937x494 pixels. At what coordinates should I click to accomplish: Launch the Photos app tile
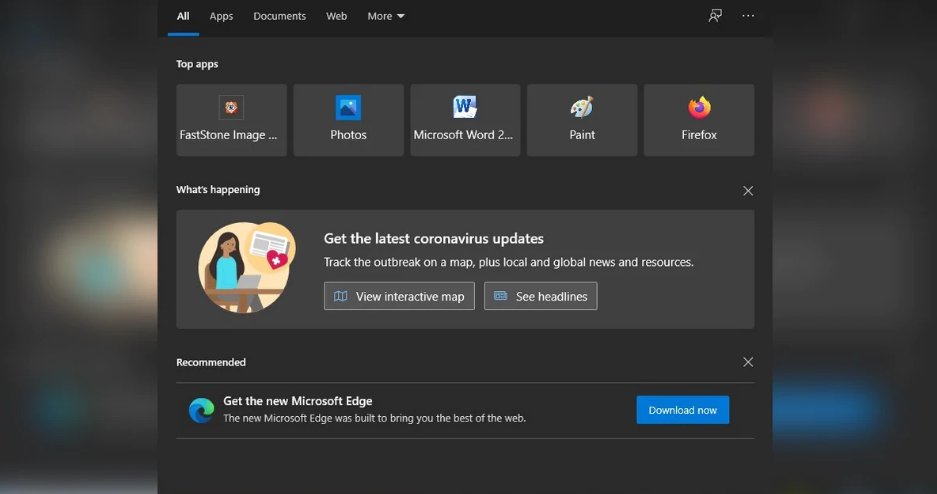point(348,120)
